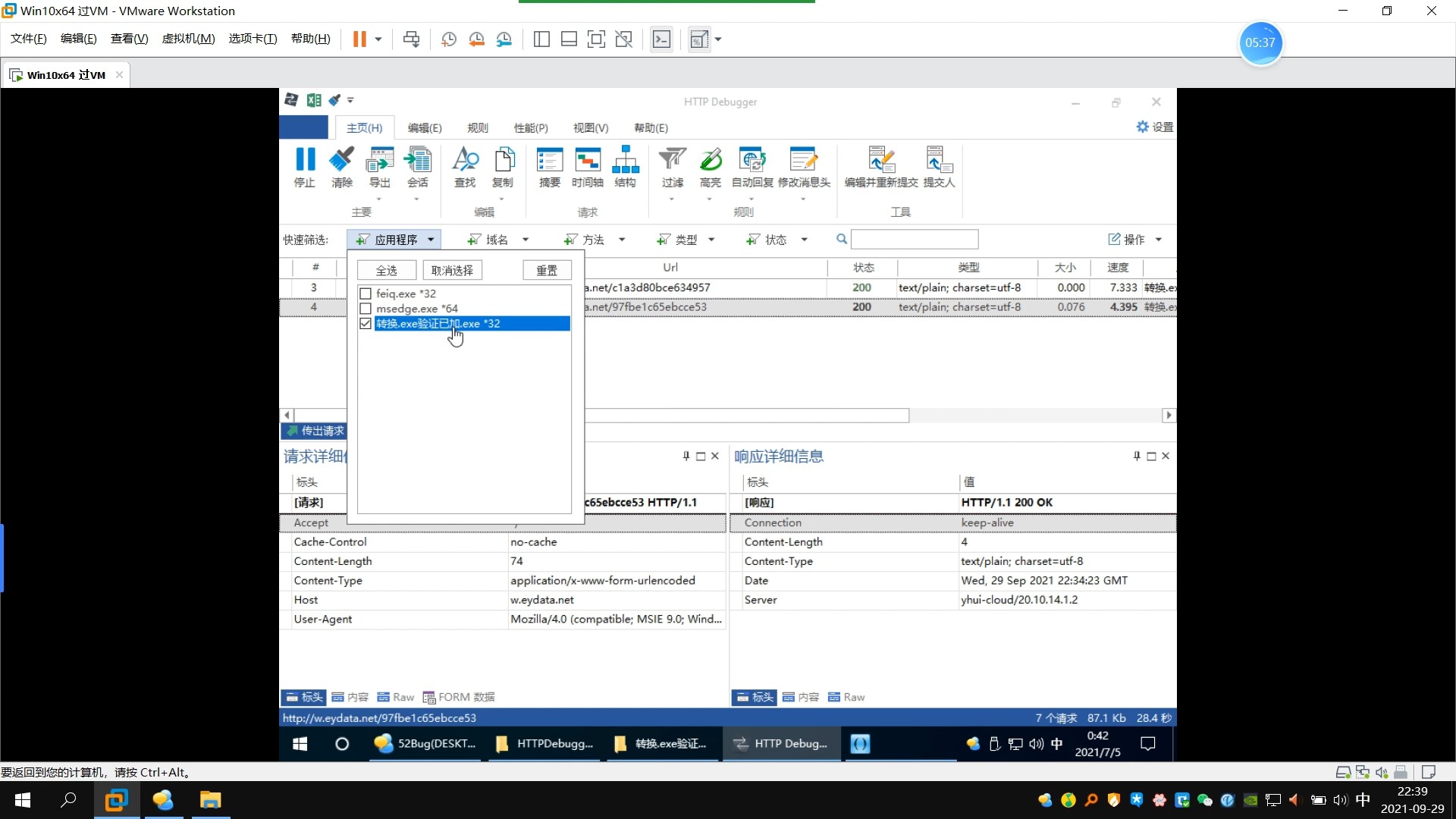Screen dimensions: 1456x819
Task: Click the 05:37 timer bubble
Action: coord(1260,42)
